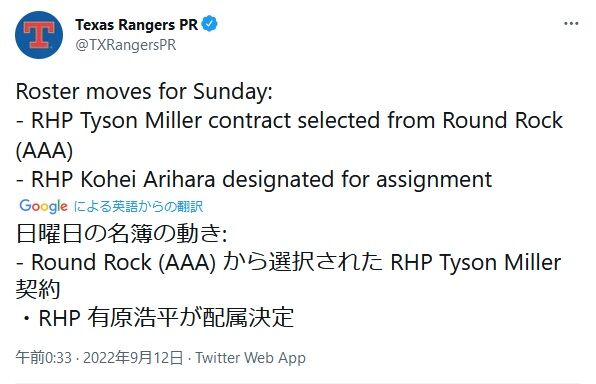Click the 契約 word in translated text
The image size is (596, 384).
(38, 290)
